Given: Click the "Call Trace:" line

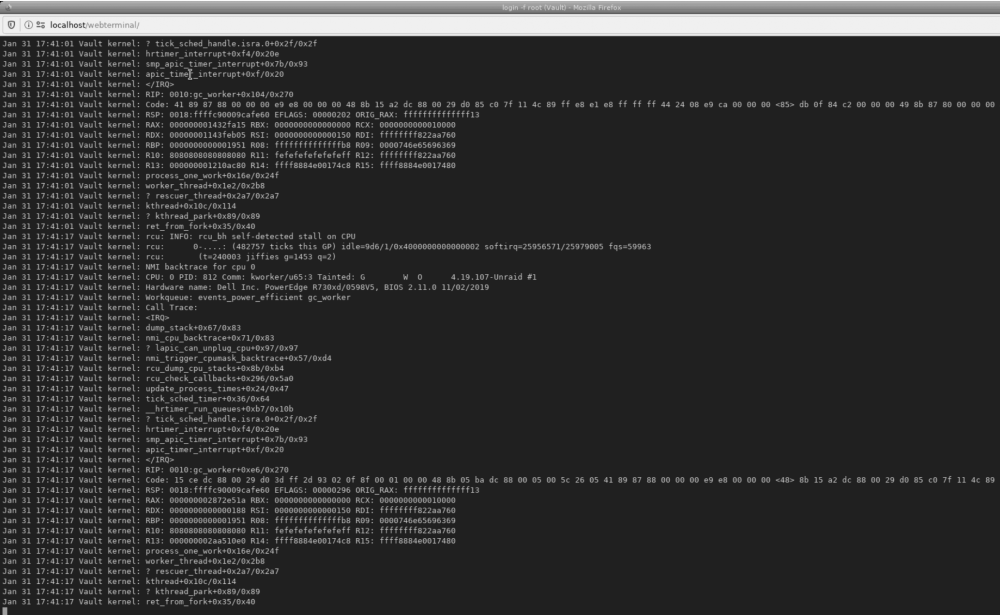Looking at the screenshot, I should tap(172, 308).
